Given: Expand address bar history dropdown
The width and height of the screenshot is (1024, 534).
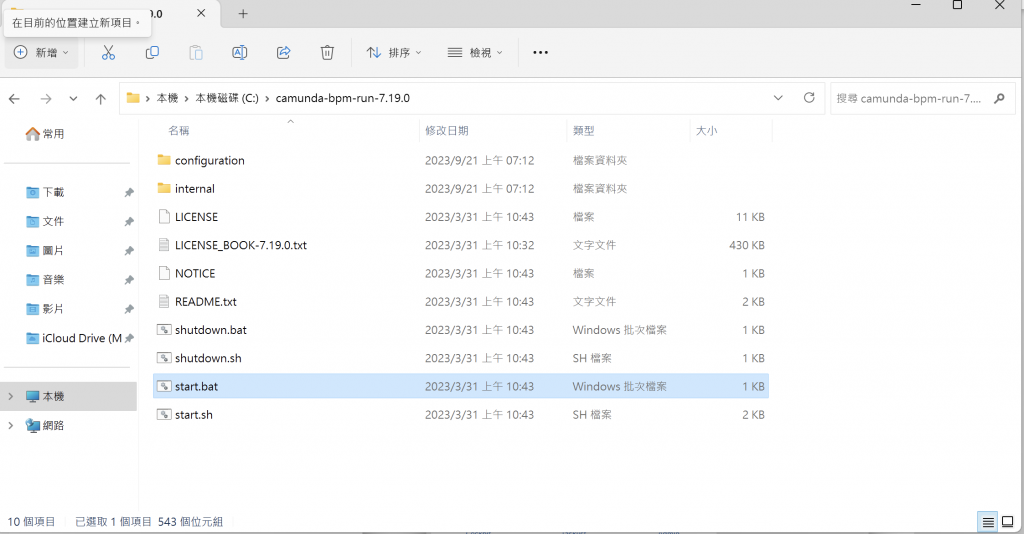Looking at the screenshot, I should (778, 98).
